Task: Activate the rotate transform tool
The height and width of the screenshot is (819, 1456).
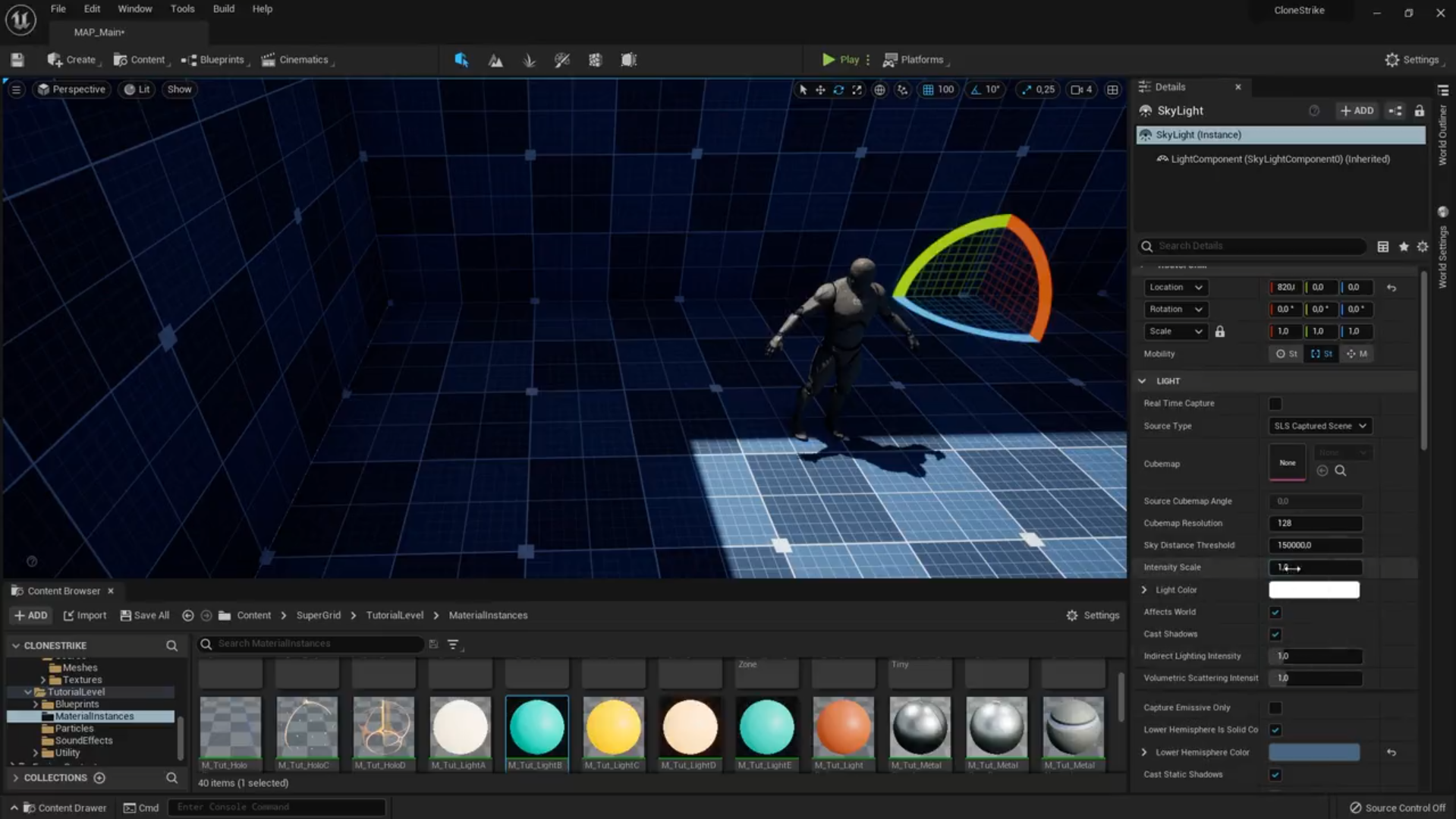Action: (838, 90)
